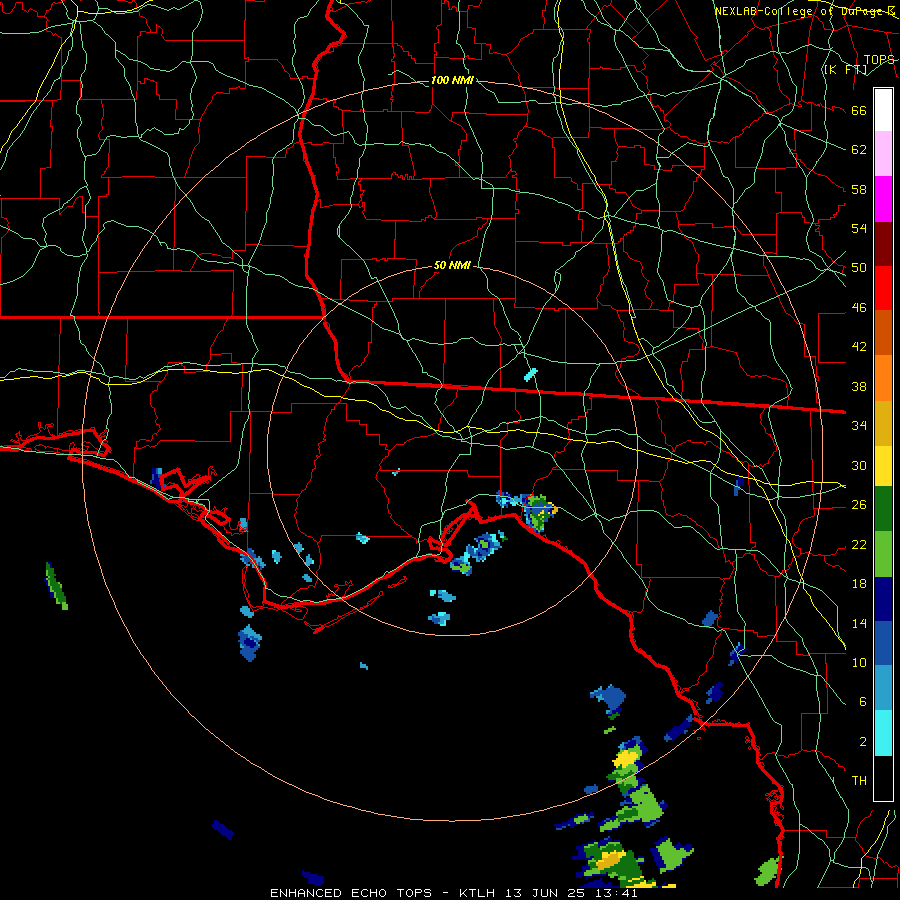Click the 66 legend value
The image size is (900, 900).
coord(859,110)
